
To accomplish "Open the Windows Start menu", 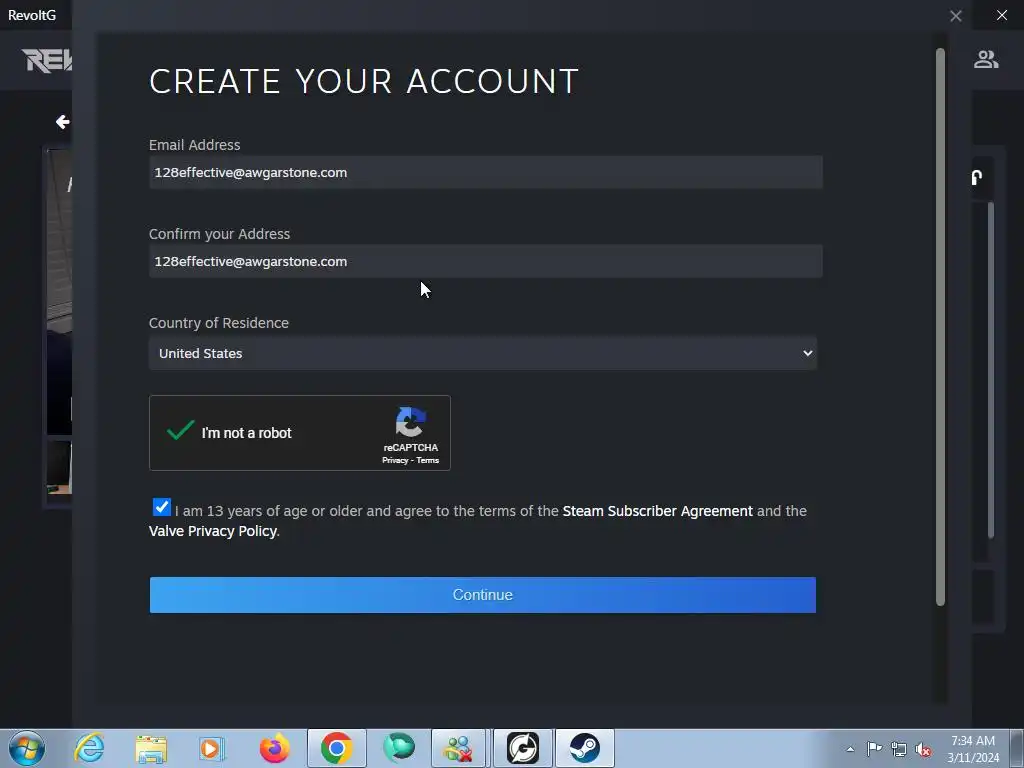I will click(27, 748).
